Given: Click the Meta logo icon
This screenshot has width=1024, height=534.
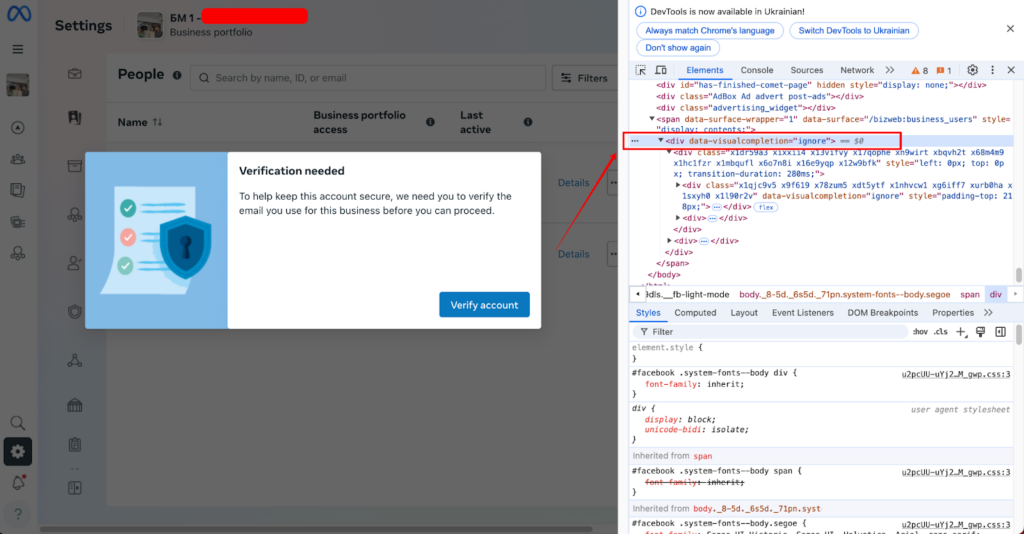Looking at the screenshot, I should coord(19,13).
